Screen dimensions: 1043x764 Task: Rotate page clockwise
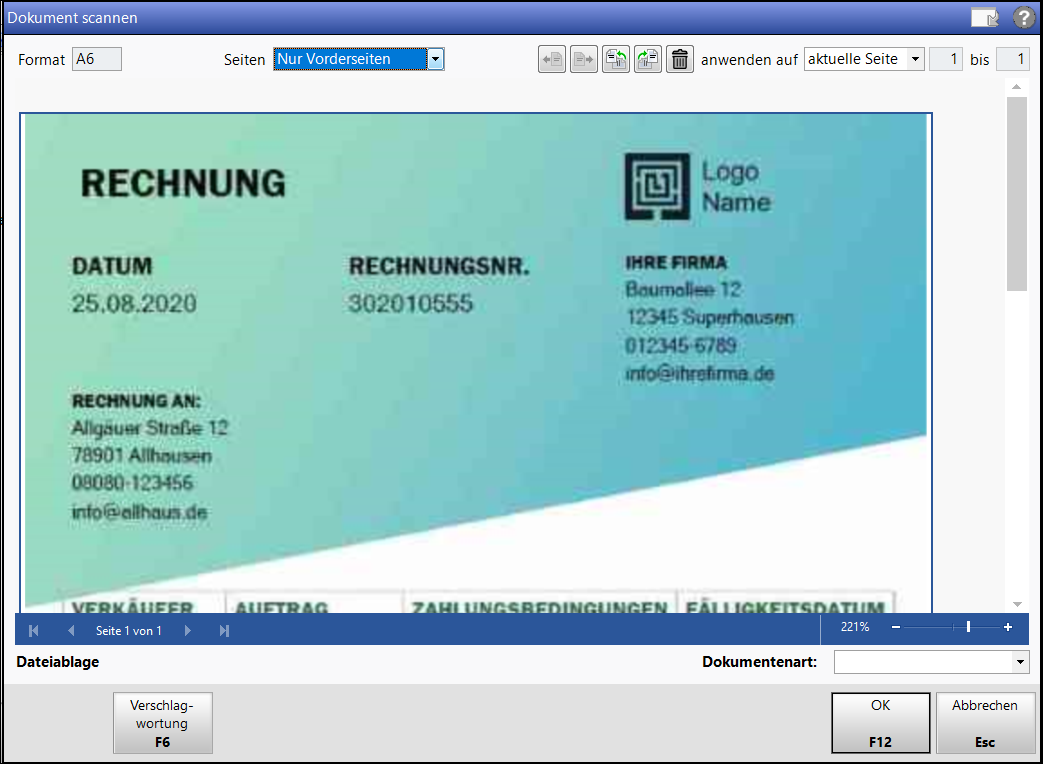pyautogui.click(x=647, y=60)
